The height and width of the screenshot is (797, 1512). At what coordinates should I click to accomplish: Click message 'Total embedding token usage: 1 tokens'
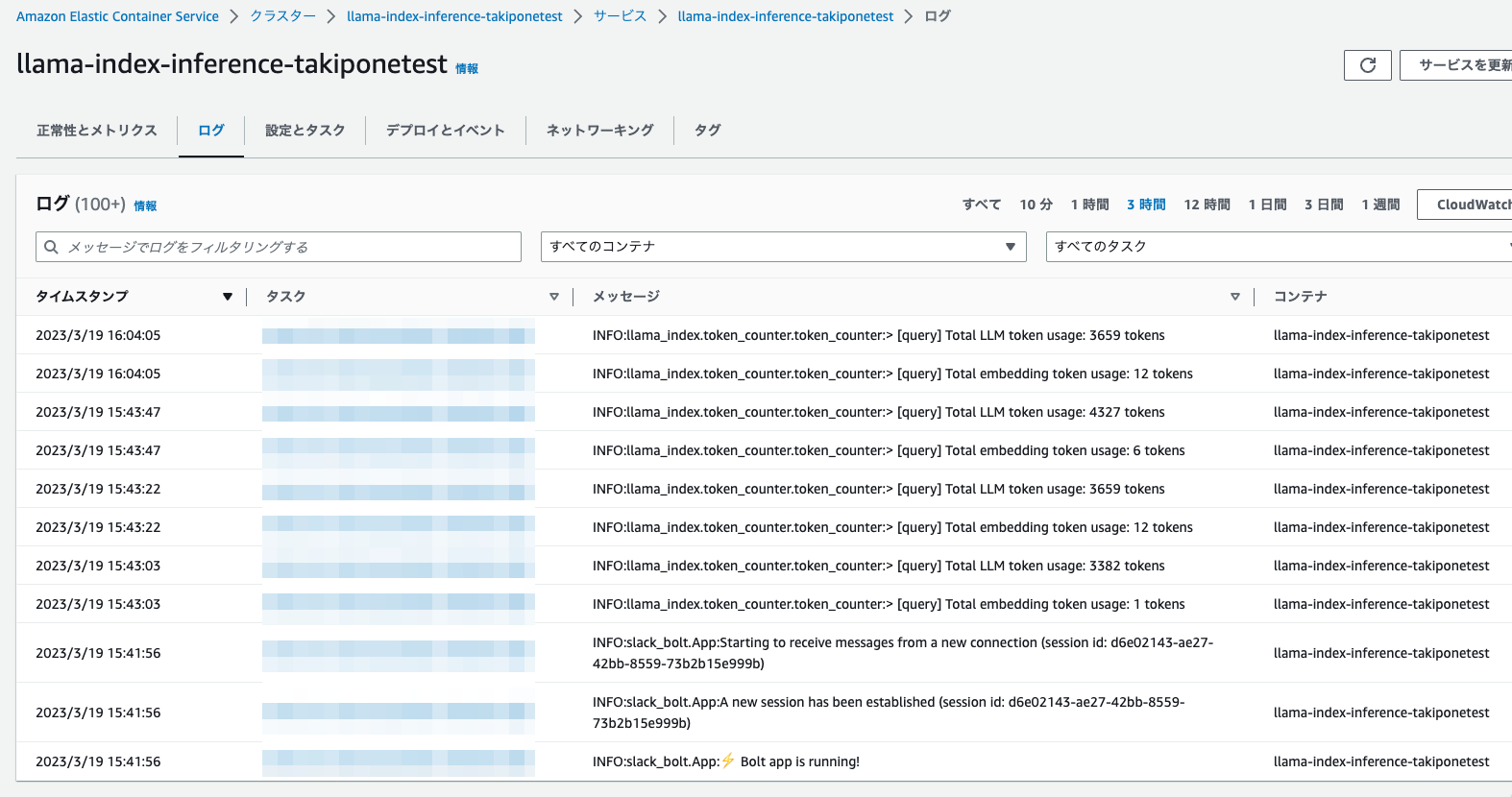(x=889, y=604)
